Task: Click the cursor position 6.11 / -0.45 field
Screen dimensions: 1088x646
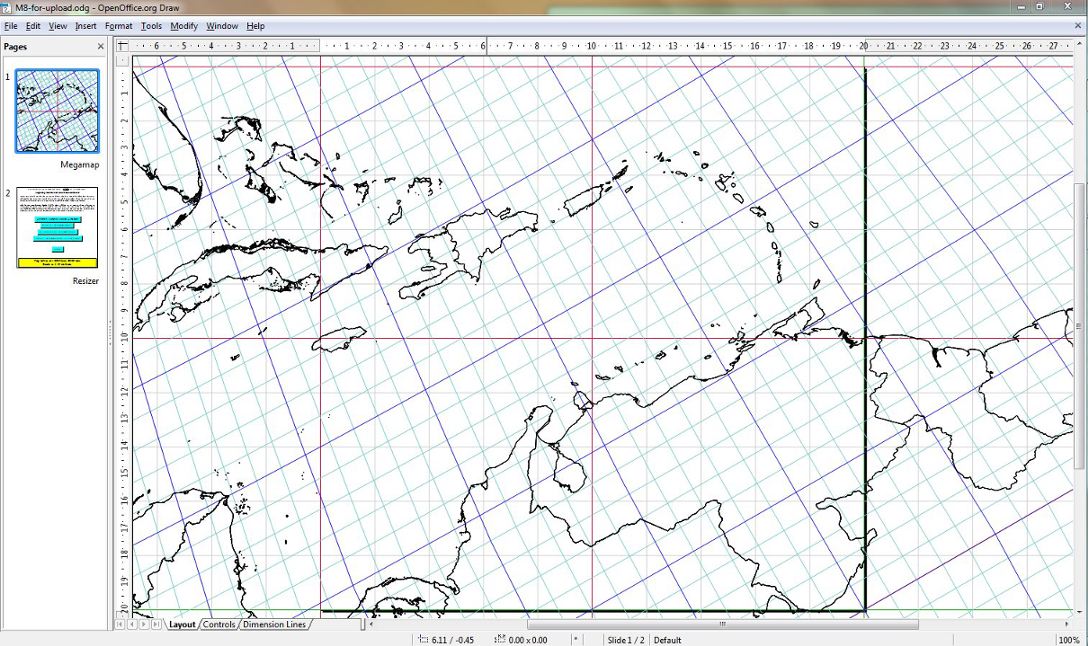Action: [446, 640]
